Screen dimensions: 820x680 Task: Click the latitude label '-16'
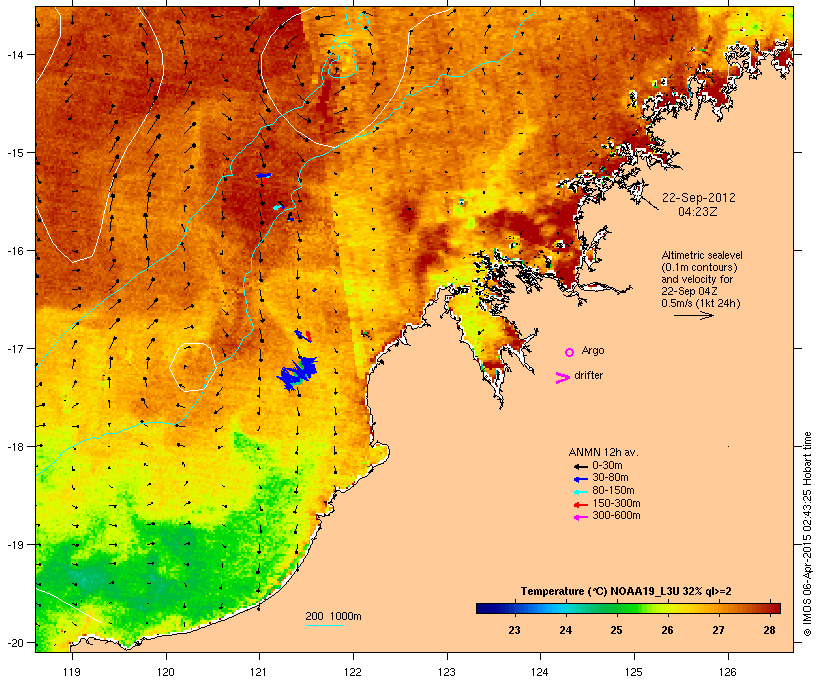14,251
